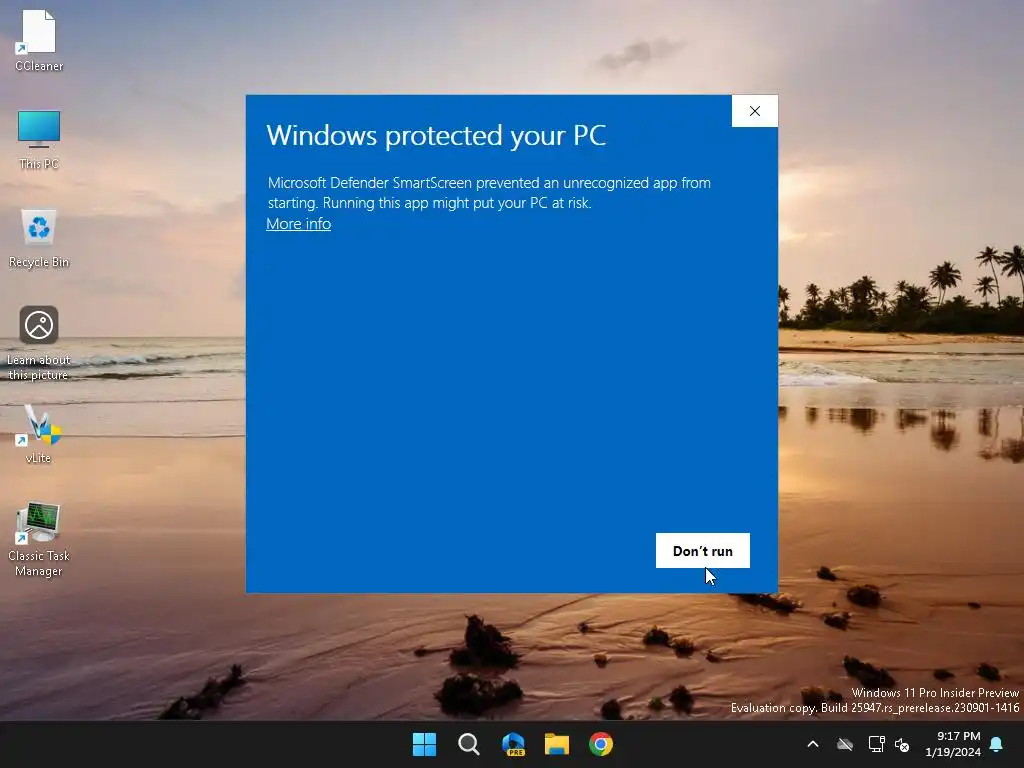
Task: Open the CCleaner desktop shortcut
Action: (39, 40)
